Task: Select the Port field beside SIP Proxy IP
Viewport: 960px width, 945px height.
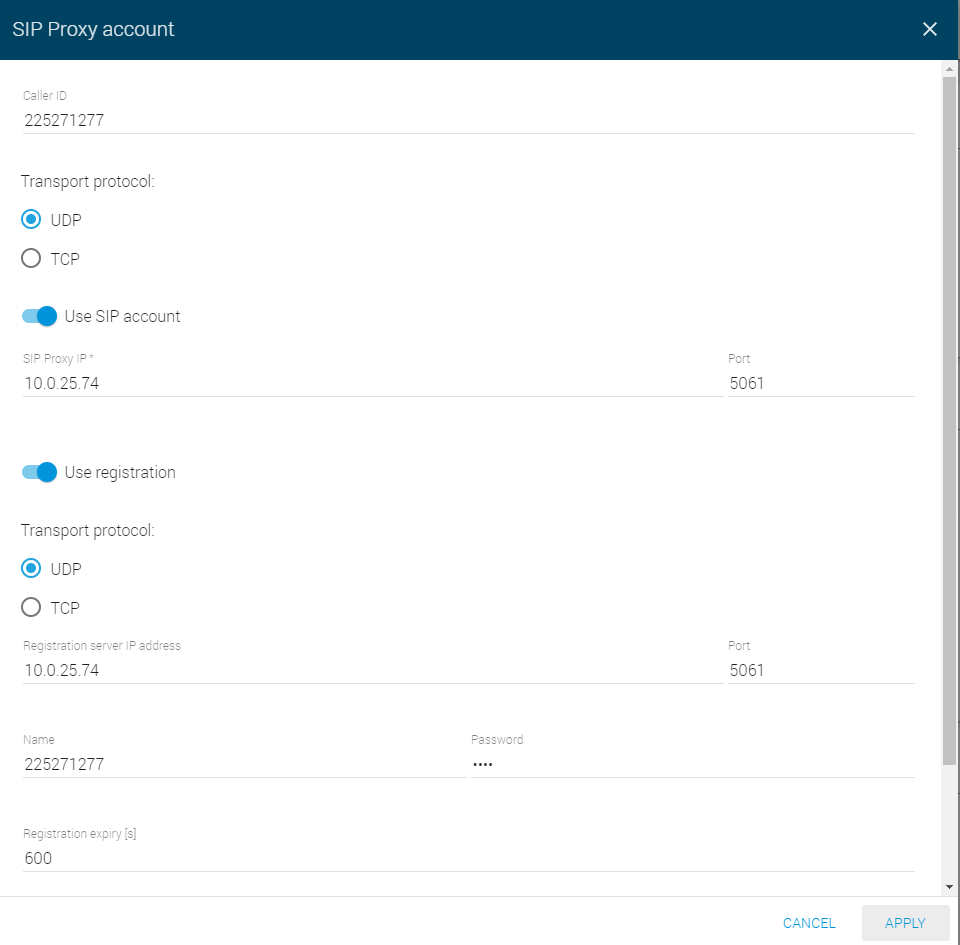Action: coord(821,383)
